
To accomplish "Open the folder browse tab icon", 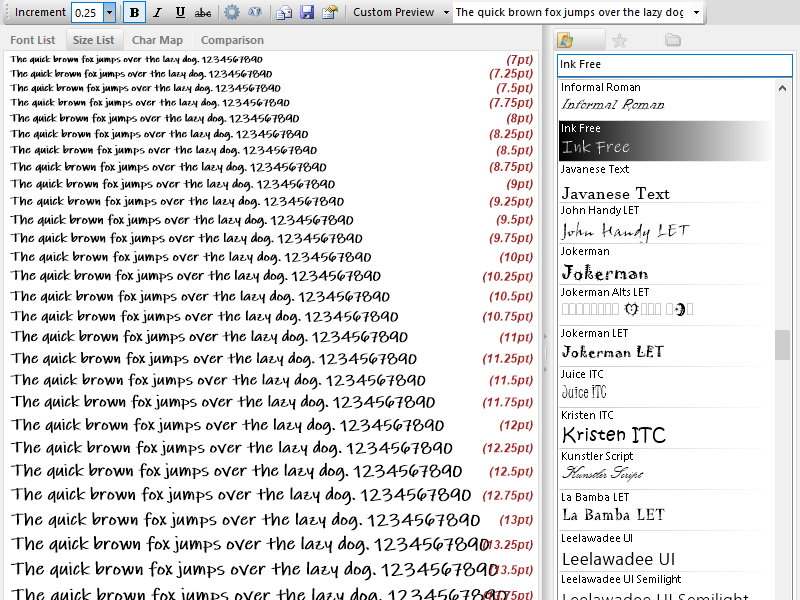I will [x=673, y=40].
